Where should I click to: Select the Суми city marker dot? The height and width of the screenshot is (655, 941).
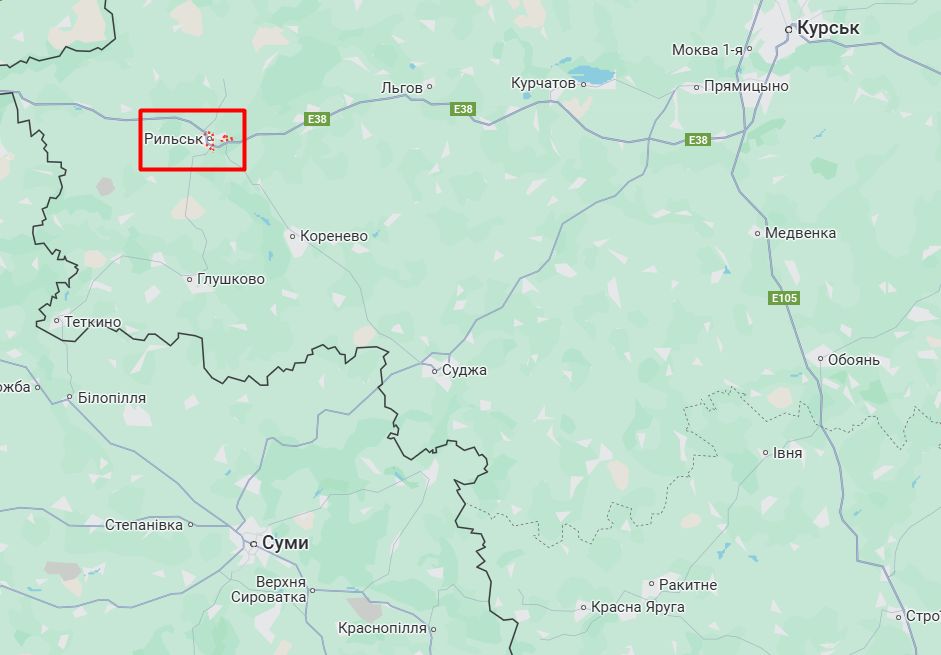pyautogui.click(x=253, y=544)
